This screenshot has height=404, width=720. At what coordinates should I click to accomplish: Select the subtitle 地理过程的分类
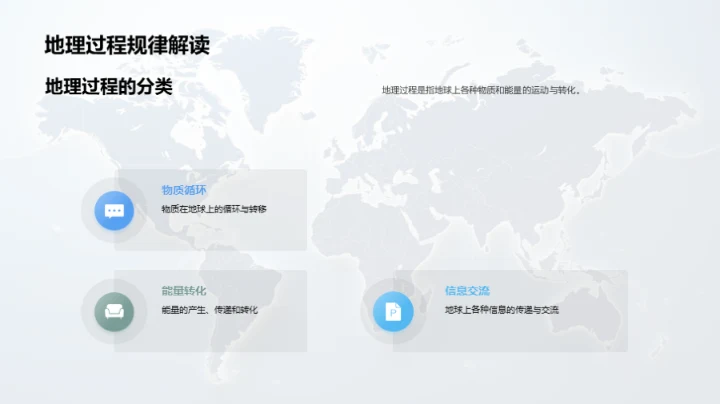[x=109, y=86]
